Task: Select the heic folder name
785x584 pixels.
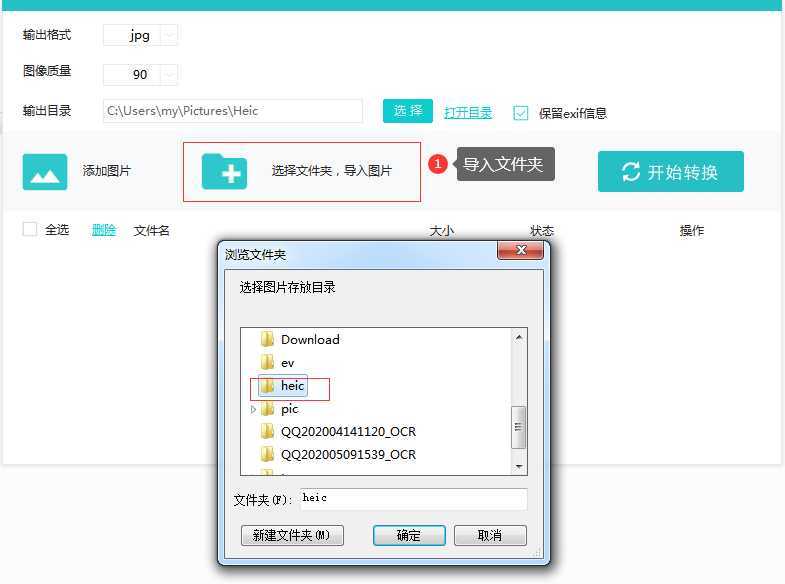Action: [292, 385]
